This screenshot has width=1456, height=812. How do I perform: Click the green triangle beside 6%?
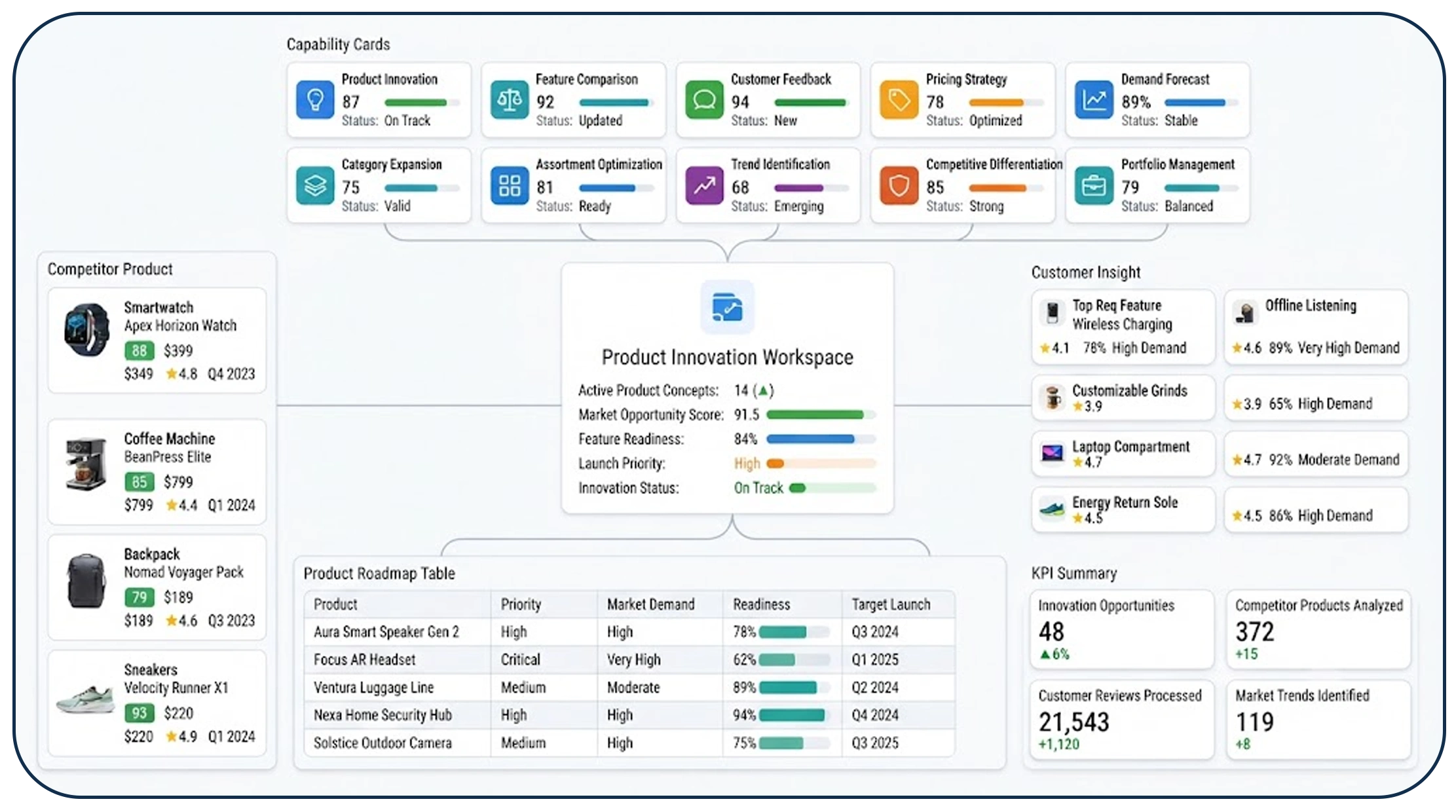point(1045,654)
